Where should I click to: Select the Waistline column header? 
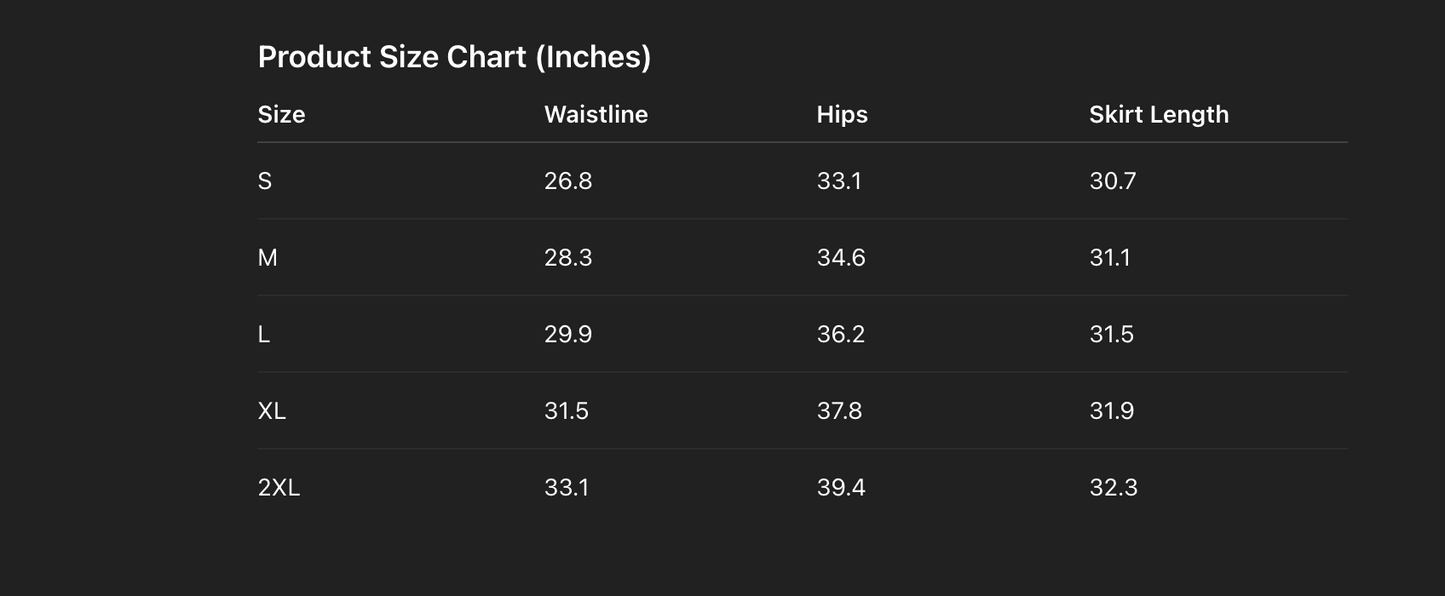pos(596,114)
